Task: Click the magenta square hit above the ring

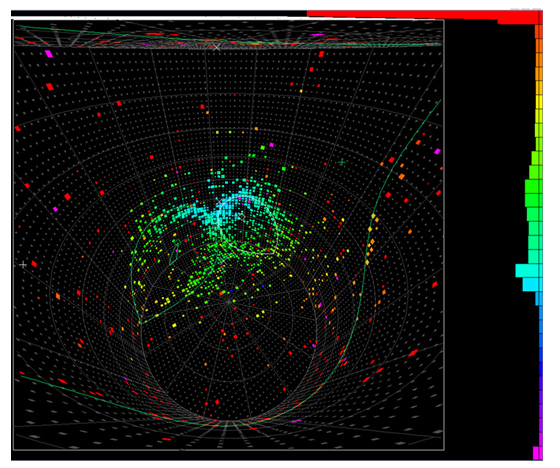Action: pyautogui.click(x=271, y=145)
